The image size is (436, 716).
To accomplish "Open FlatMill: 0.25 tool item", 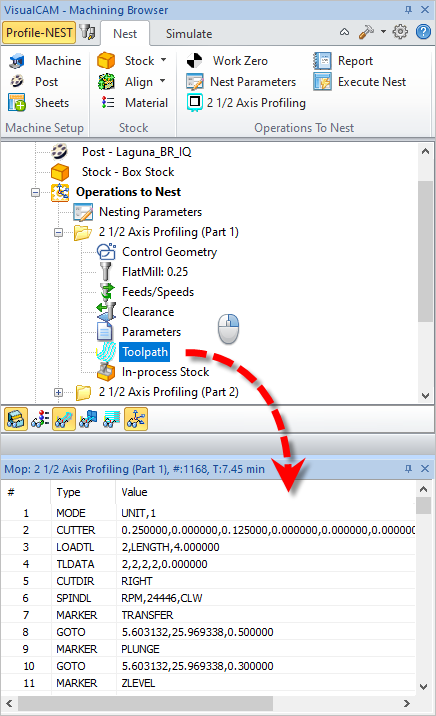I will [x=155, y=272].
